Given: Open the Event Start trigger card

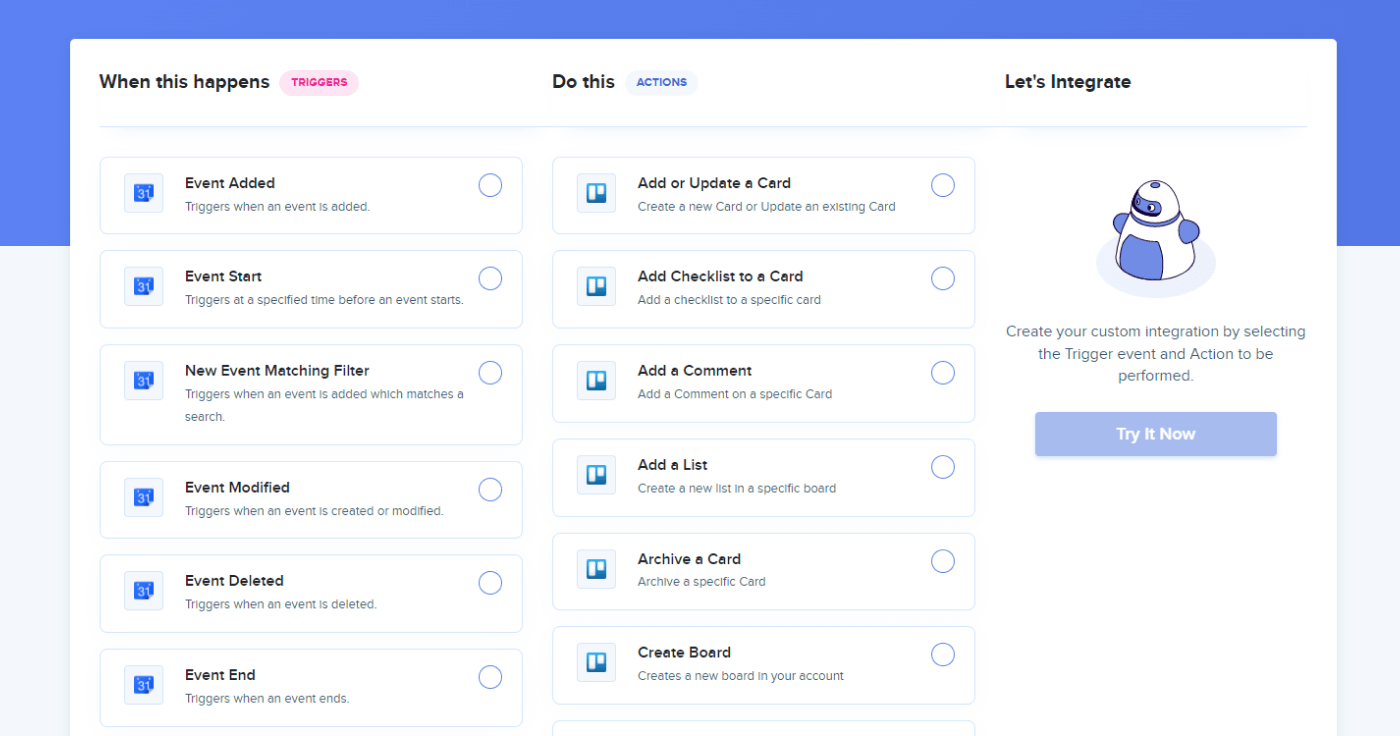Looking at the screenshot, I should [x=310, y=289].
